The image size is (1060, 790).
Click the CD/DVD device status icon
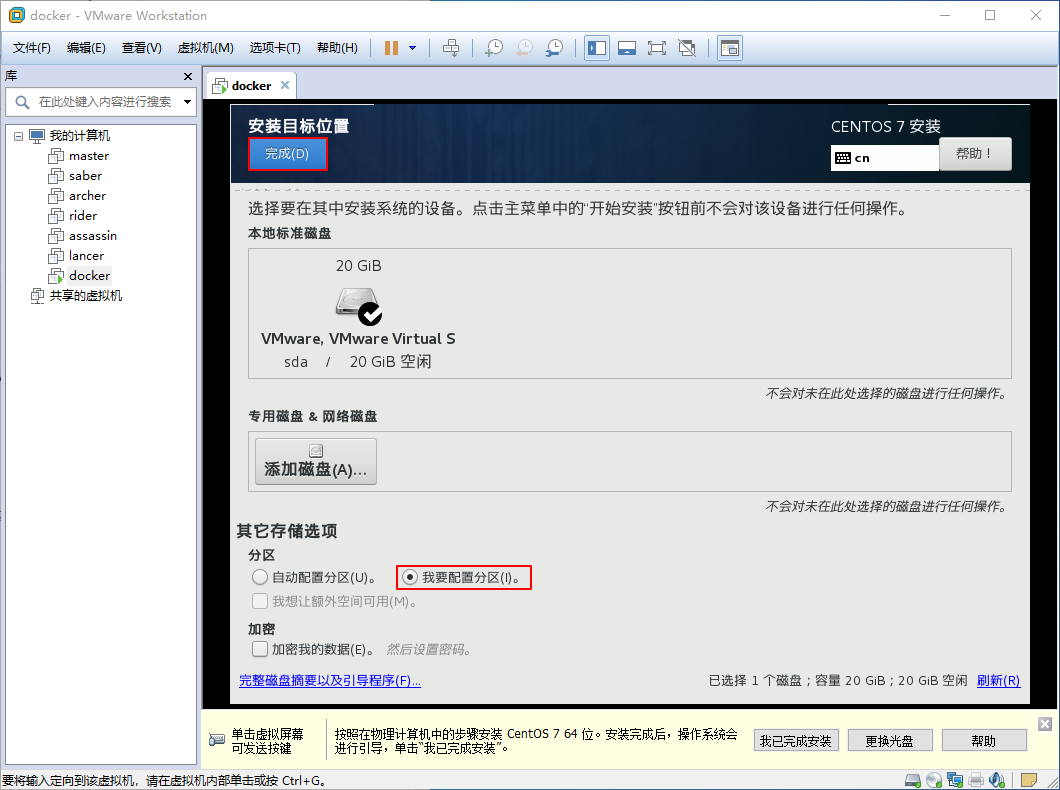point(933,780)
